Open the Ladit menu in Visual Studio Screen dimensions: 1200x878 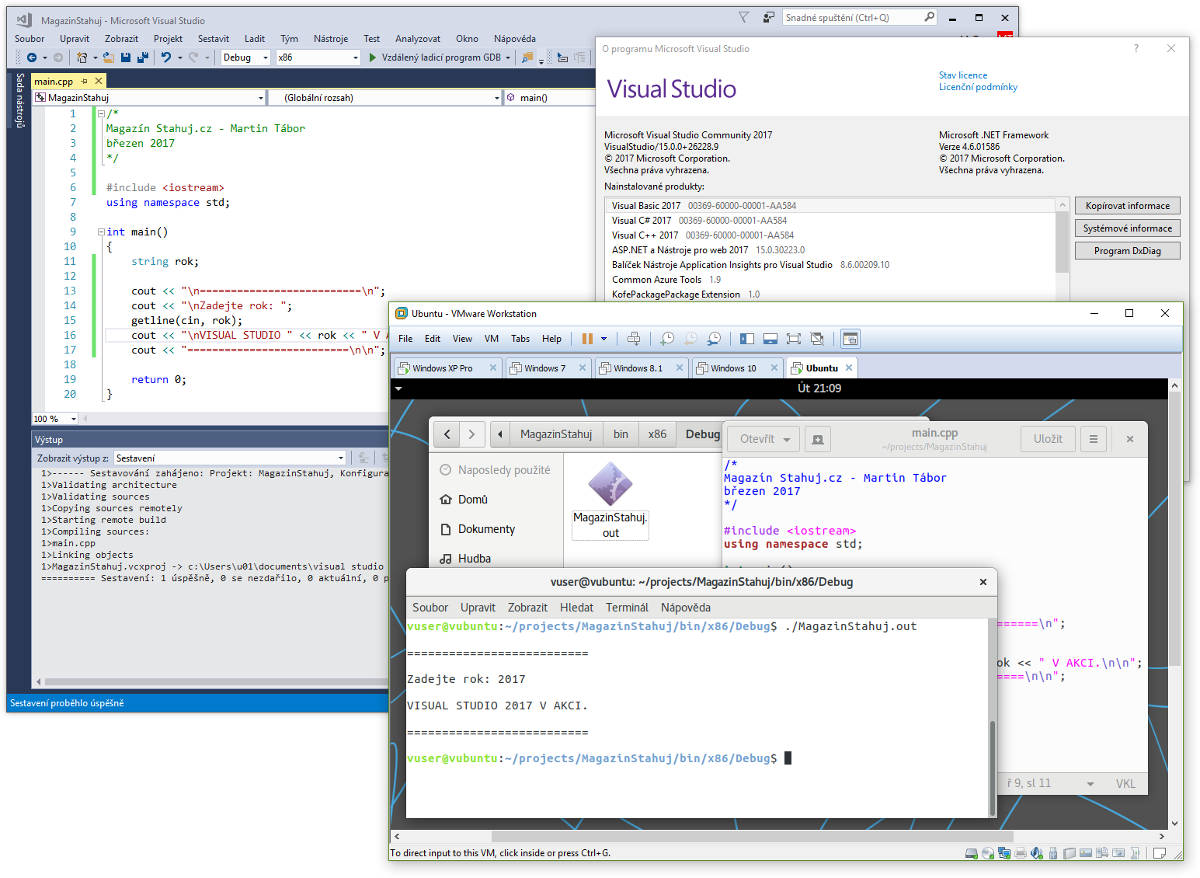pos(255,38)
